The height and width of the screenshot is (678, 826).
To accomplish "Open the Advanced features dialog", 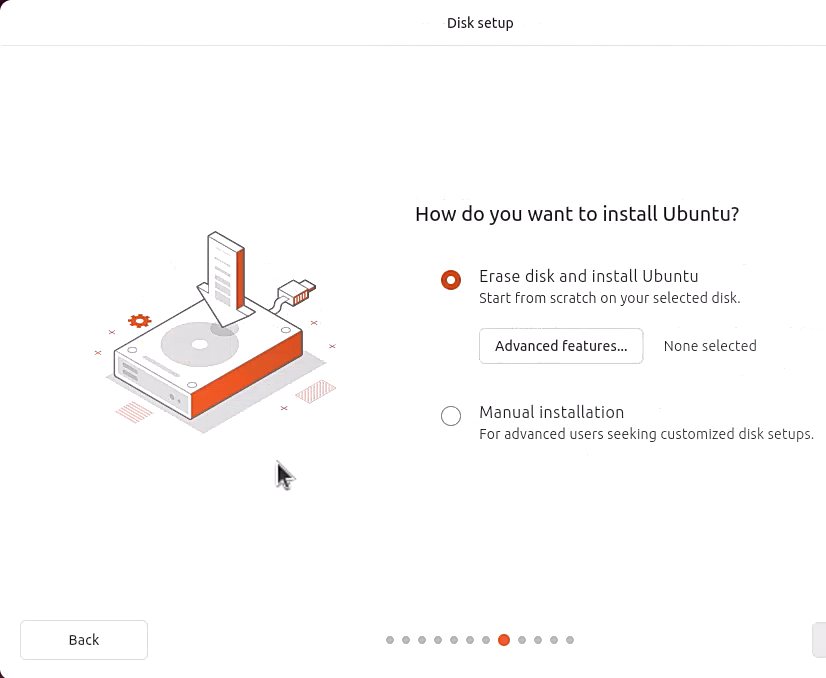I will pyautogui.click(x=561, y=346).
